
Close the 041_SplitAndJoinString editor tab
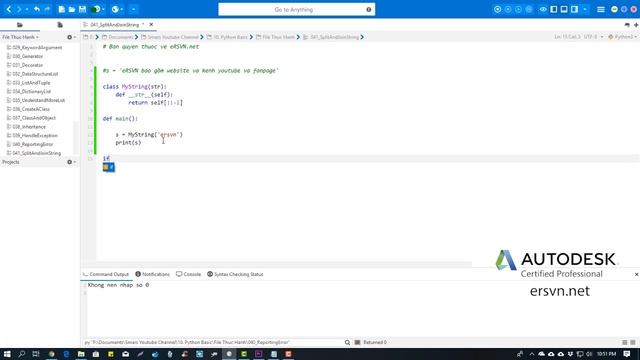(151, 25)
